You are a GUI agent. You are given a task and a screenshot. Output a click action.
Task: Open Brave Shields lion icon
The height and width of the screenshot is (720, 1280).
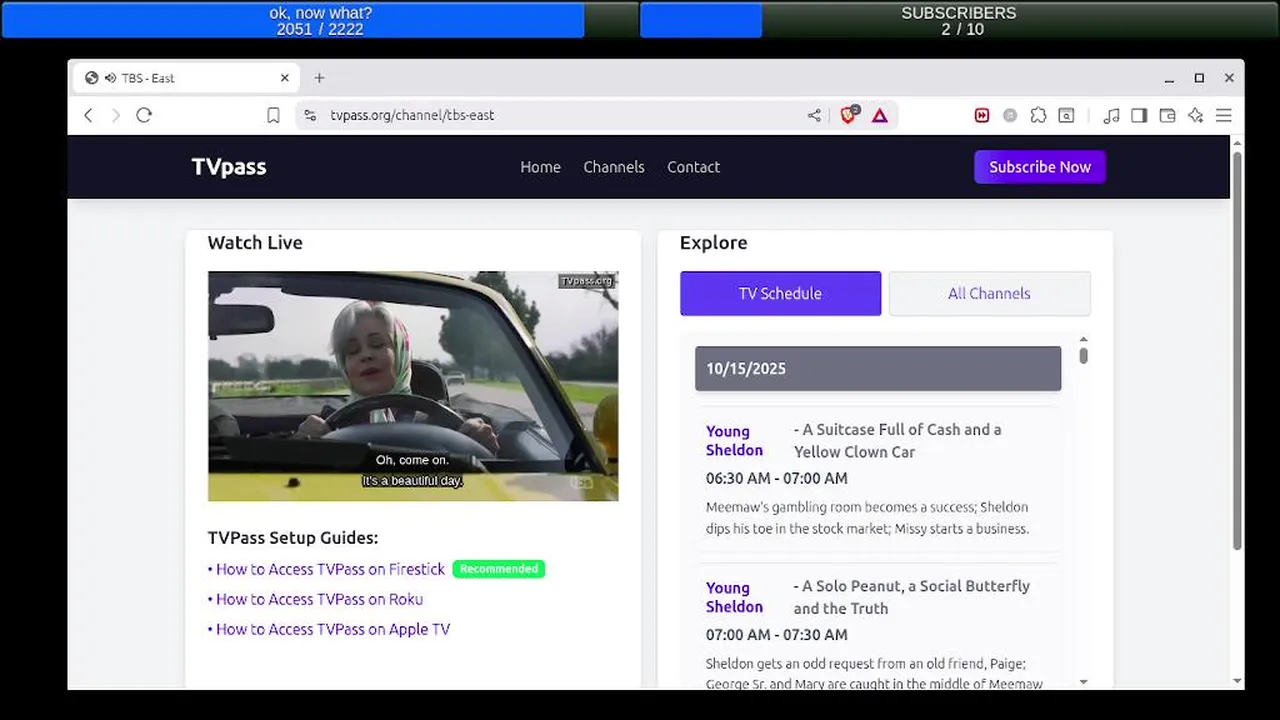(x=849, y=115)
